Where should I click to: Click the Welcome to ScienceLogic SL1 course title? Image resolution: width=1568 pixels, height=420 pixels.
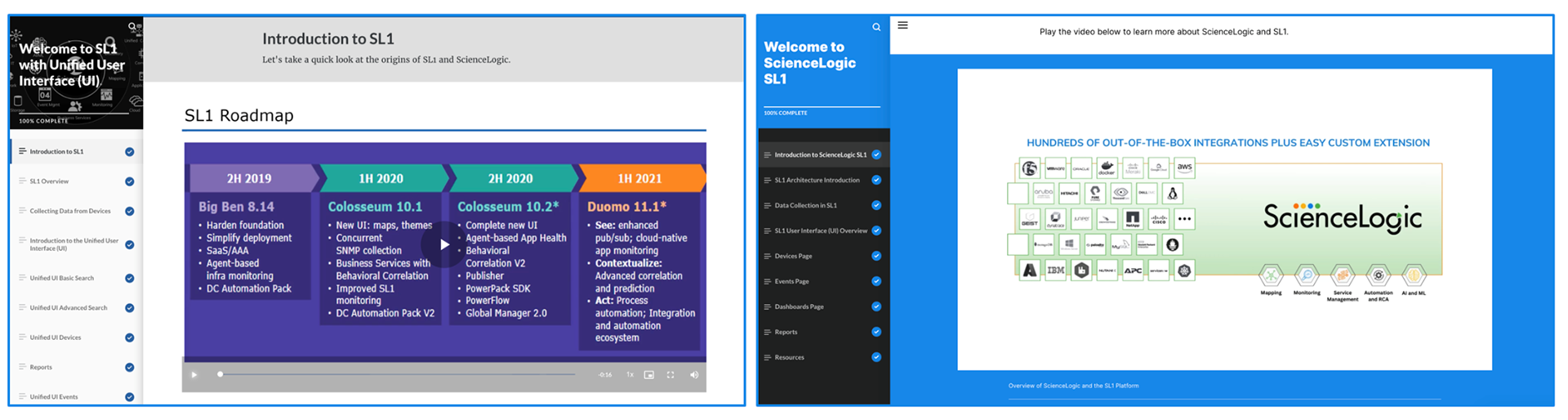click(x=809, y=63)
